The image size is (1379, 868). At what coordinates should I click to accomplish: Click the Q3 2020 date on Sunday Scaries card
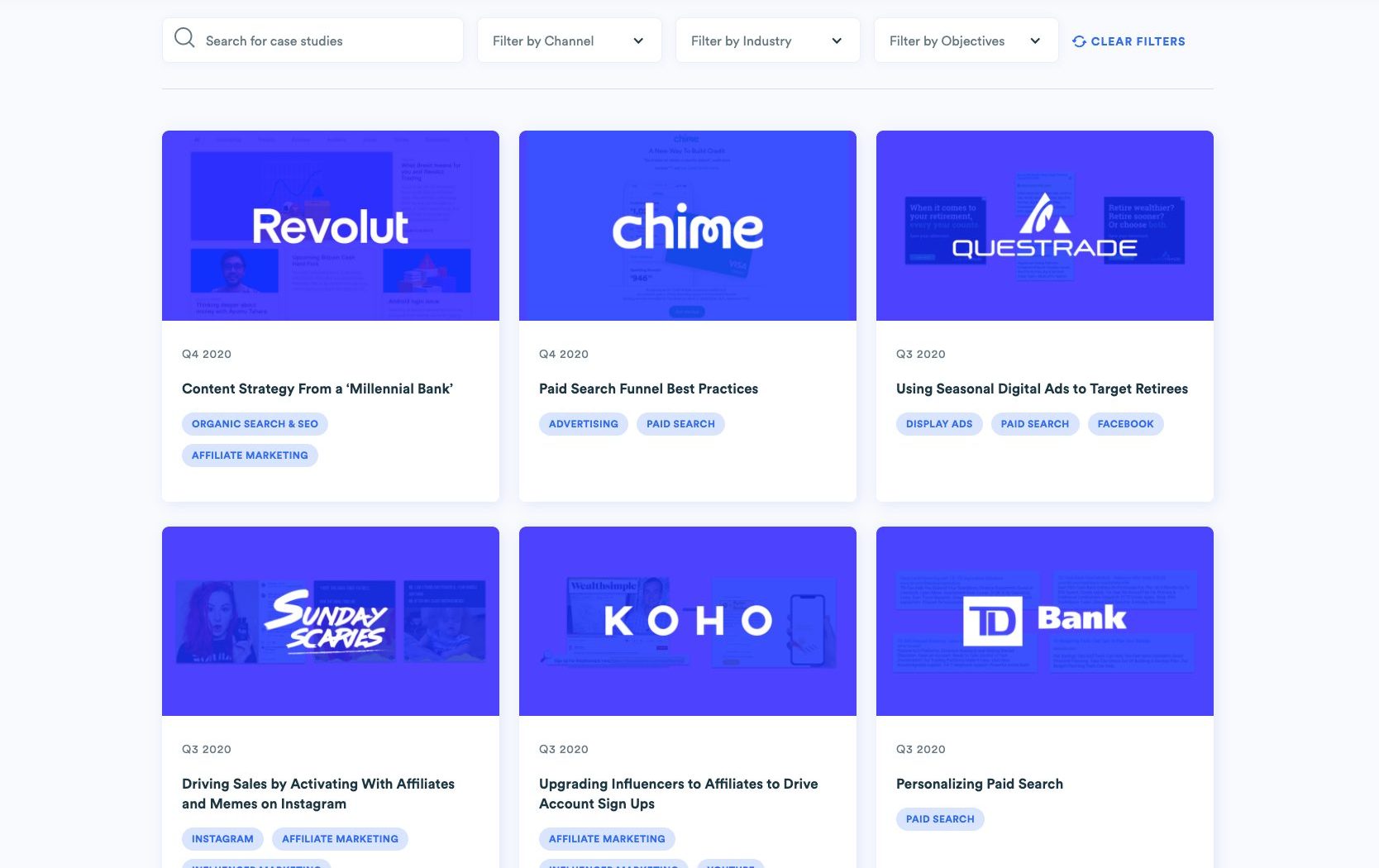[x=207, y=749]
